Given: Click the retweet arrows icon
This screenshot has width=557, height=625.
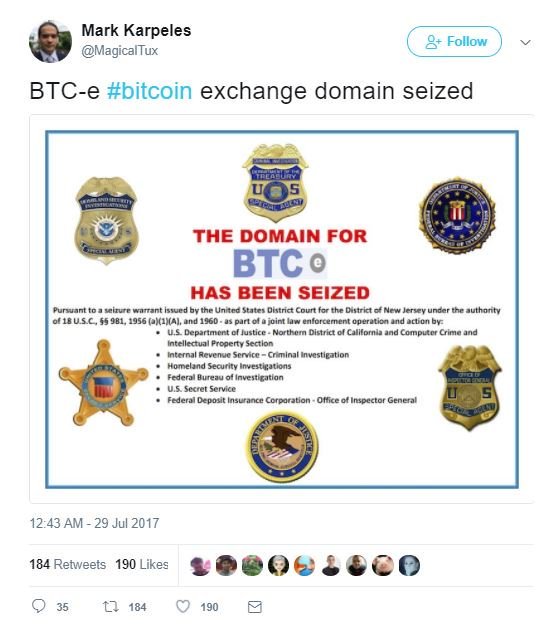Looking at the screenshot, I should pos(110,606).
